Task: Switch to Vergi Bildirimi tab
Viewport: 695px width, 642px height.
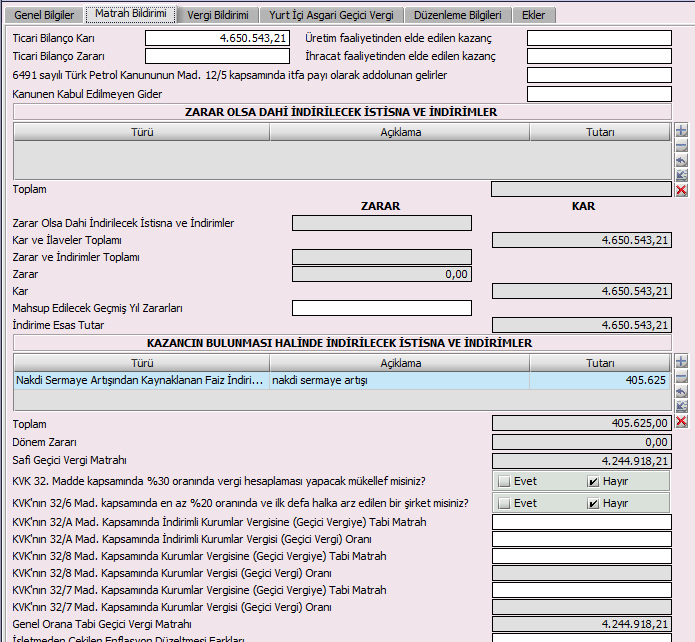Action: [218, 15]
